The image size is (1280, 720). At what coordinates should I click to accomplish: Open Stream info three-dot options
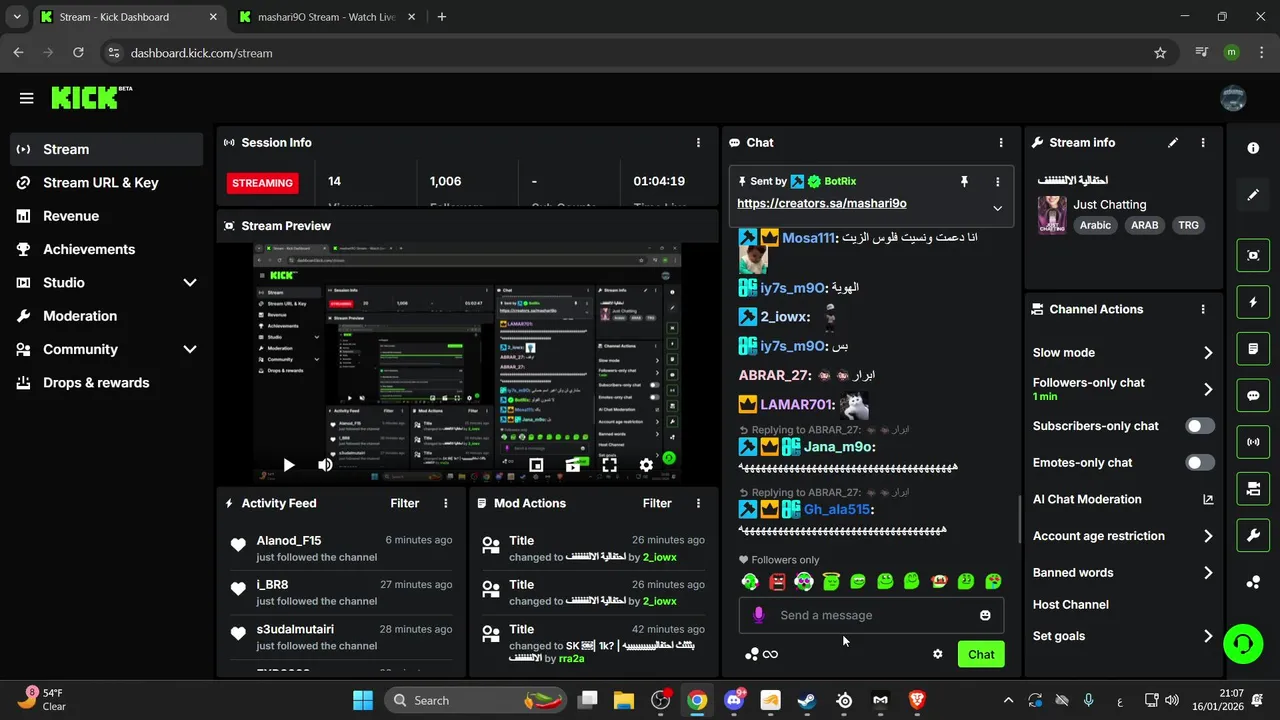(1203, 143)
